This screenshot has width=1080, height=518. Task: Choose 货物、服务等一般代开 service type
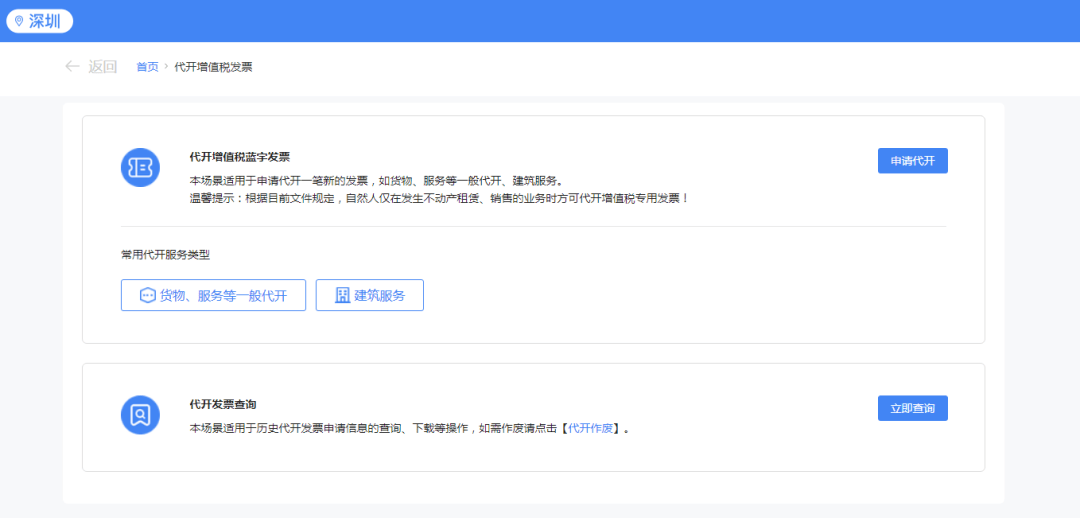pos(214,295)
